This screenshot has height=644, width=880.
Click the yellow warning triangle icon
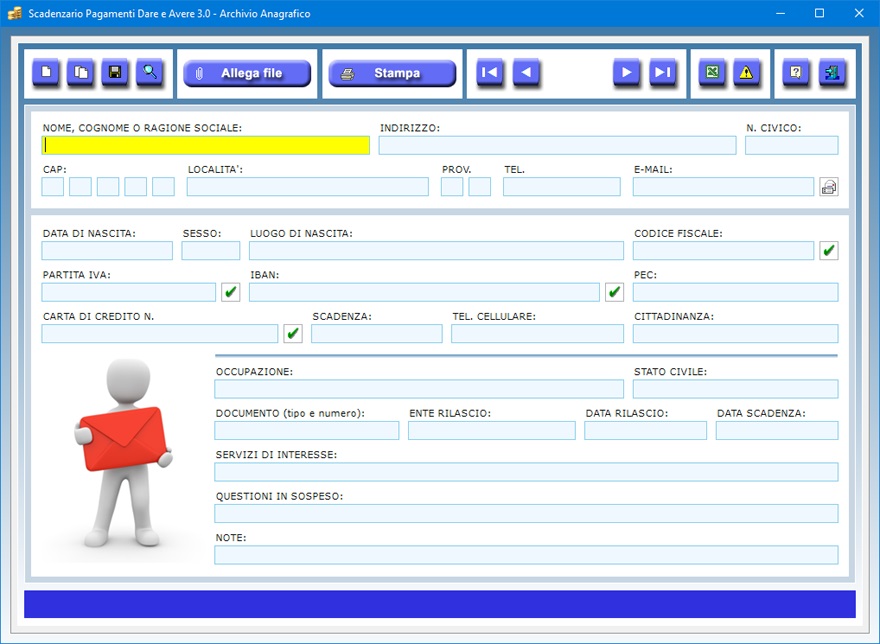tap(746, 72)
